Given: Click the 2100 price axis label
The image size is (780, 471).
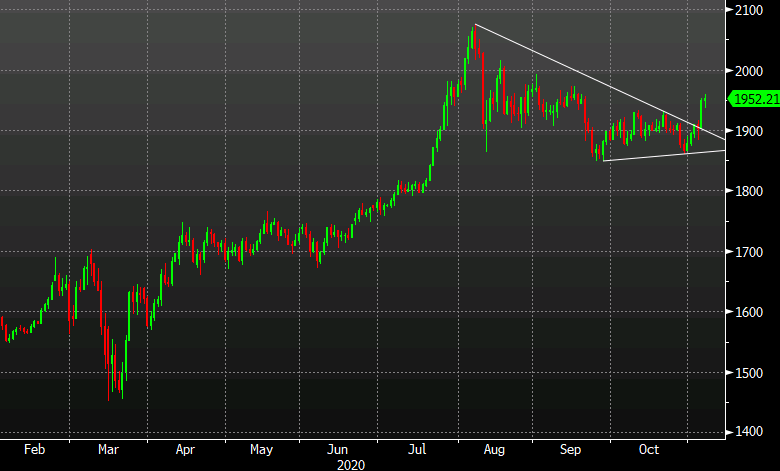Looking at the screenshot, I should pyautogui.click(x=748, y=10).
